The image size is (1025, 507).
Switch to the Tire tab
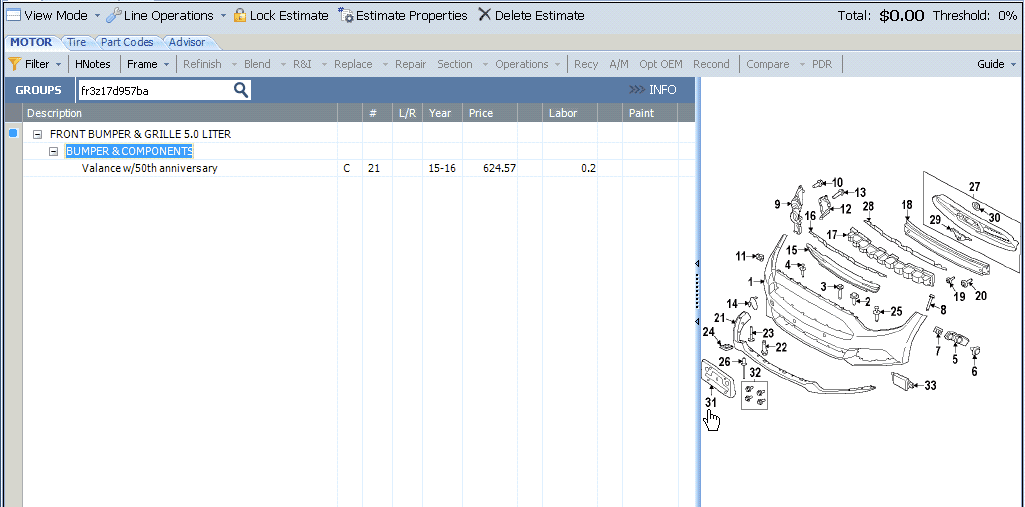tap(76, 42)
